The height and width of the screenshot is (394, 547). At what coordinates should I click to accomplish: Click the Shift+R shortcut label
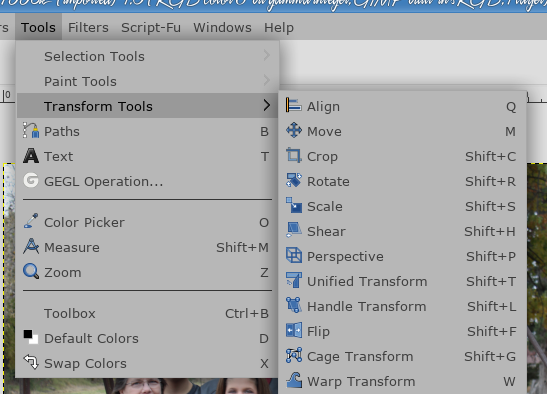(x=490, y=181)
